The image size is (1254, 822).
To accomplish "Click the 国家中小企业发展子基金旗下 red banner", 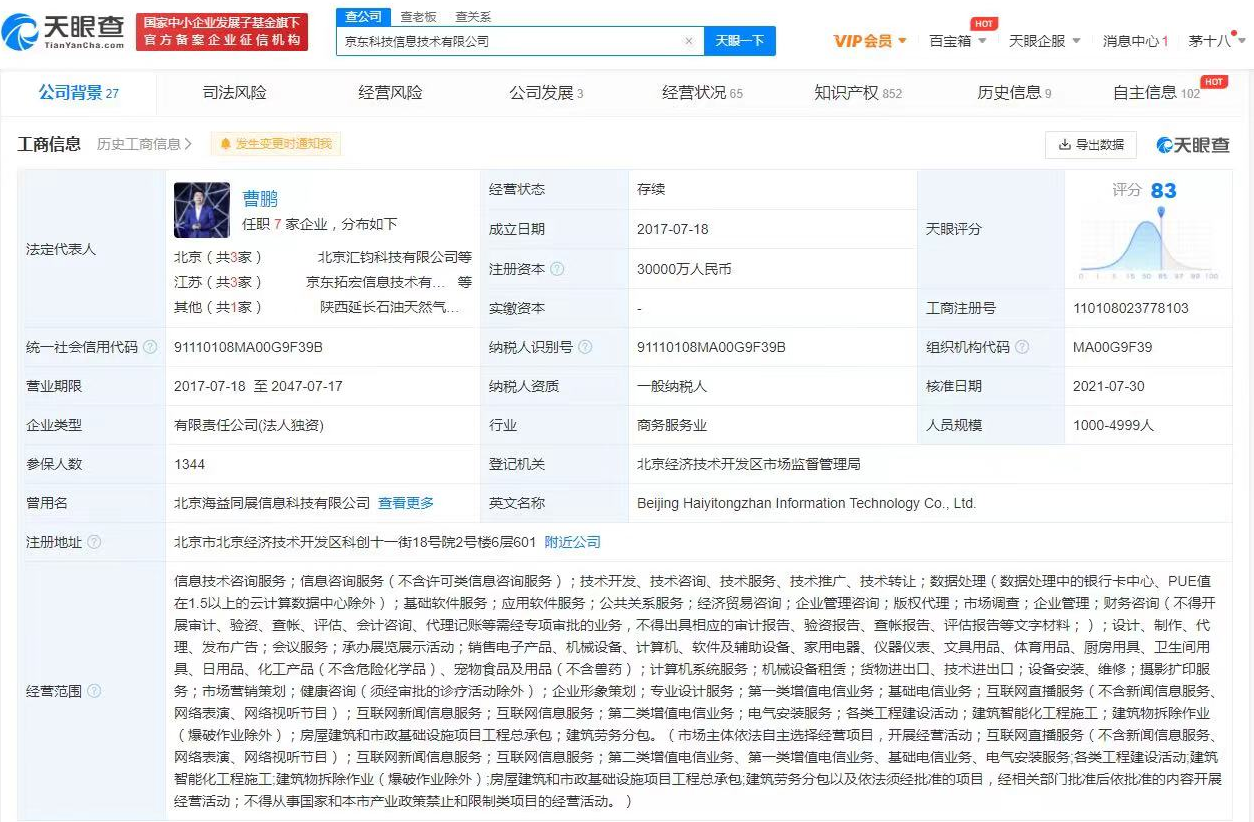I will click(x=222, y=32).
